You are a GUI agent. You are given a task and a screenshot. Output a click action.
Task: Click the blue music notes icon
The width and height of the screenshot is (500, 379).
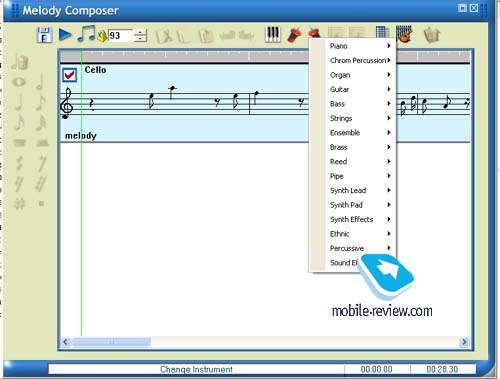87,34
